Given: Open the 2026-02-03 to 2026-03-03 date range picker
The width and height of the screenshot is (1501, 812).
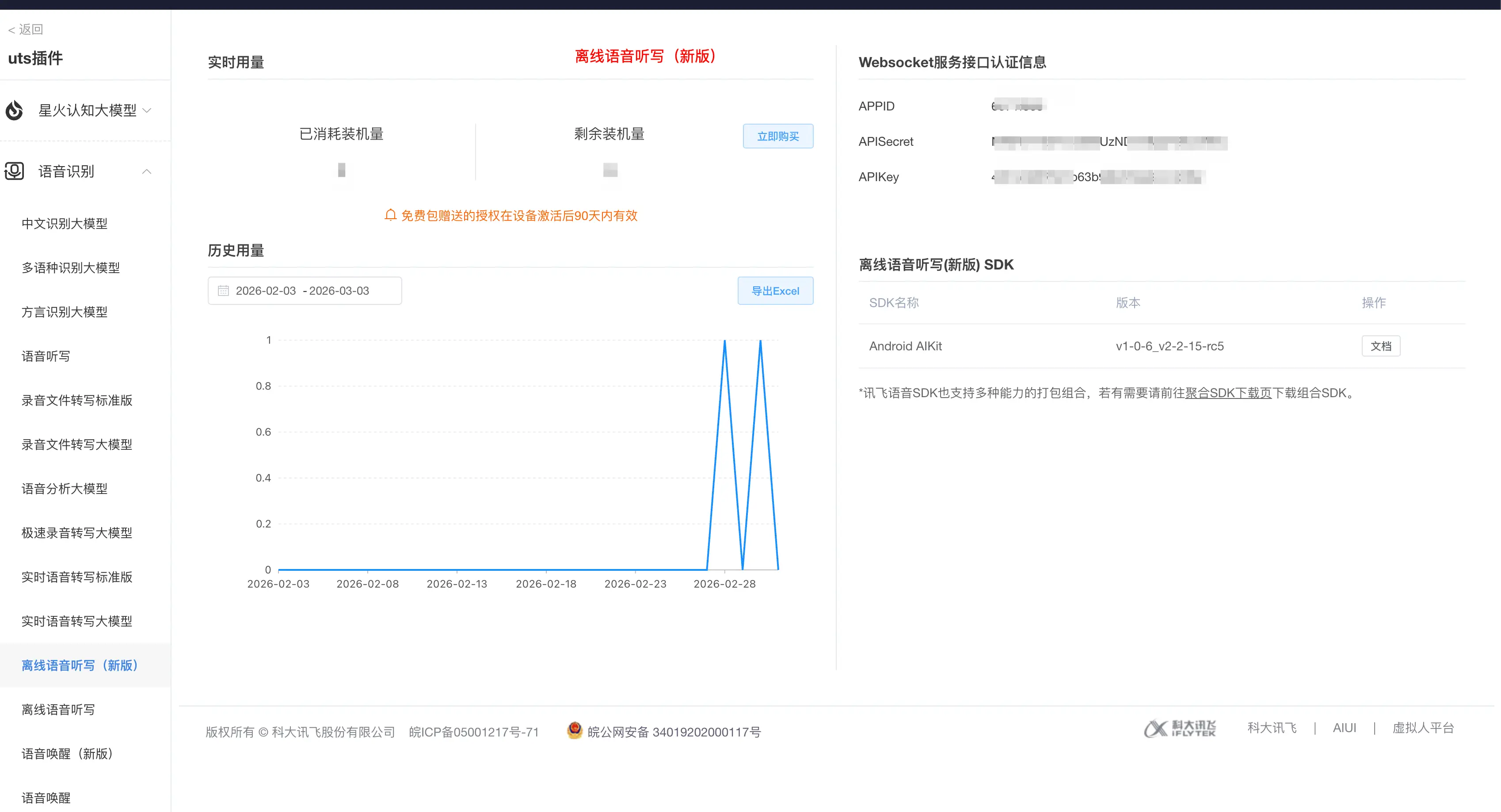Looking at the screenshot, I should coord(304,291).
